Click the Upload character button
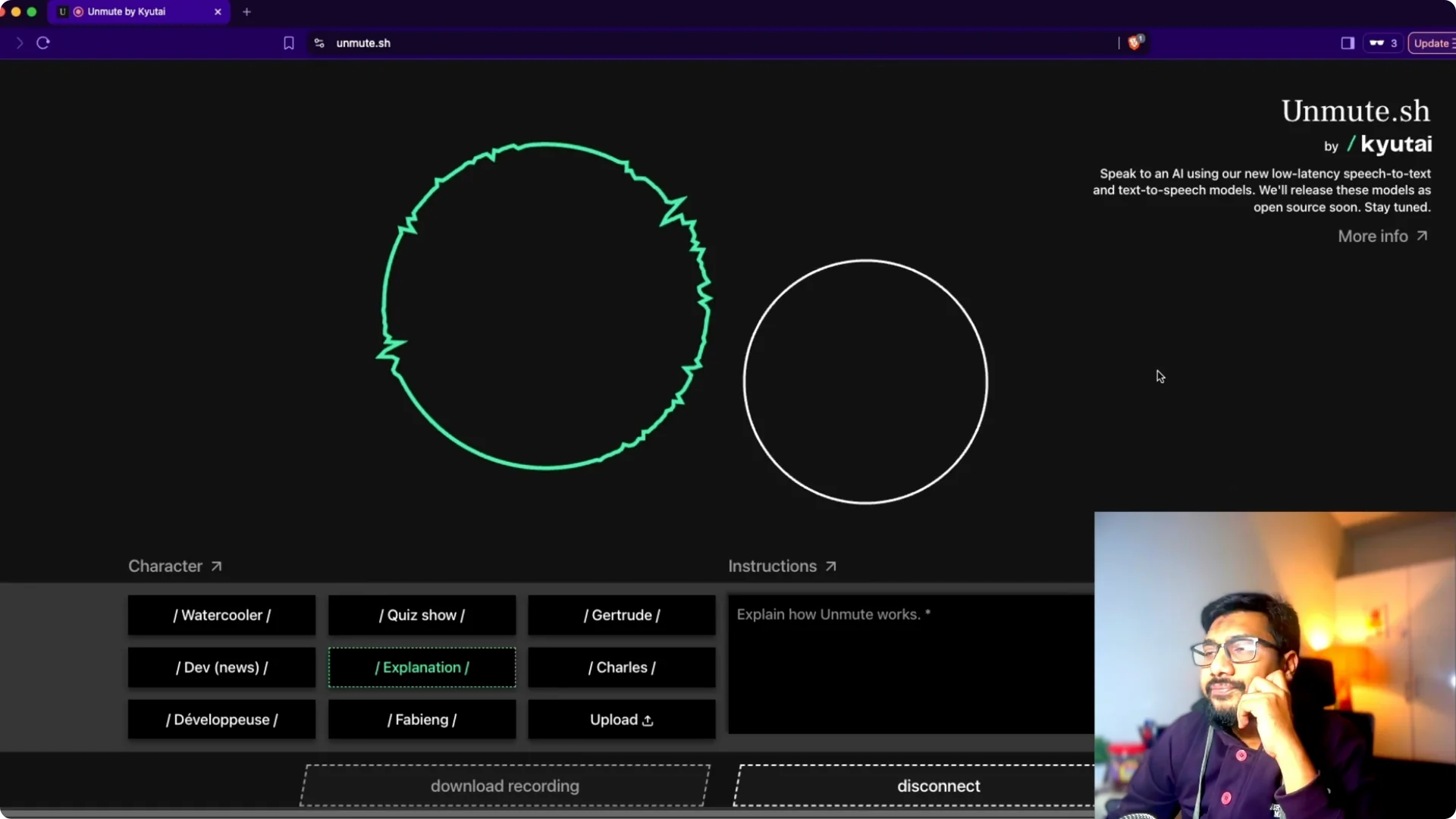Image resolution: width=1456 pixels, height=819 pixels. click(620, 720)
